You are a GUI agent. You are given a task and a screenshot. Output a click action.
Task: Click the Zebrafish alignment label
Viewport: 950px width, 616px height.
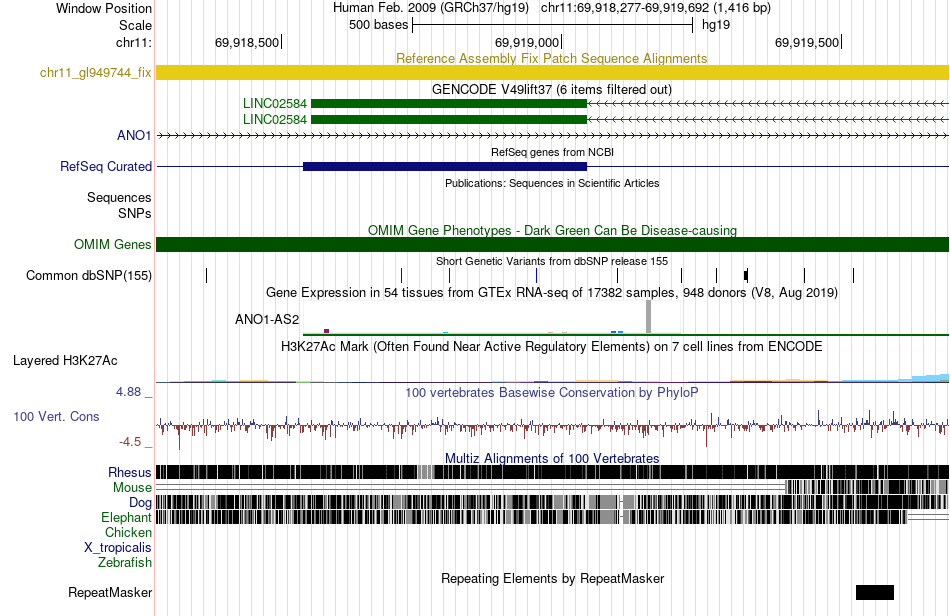click(125, 563)
